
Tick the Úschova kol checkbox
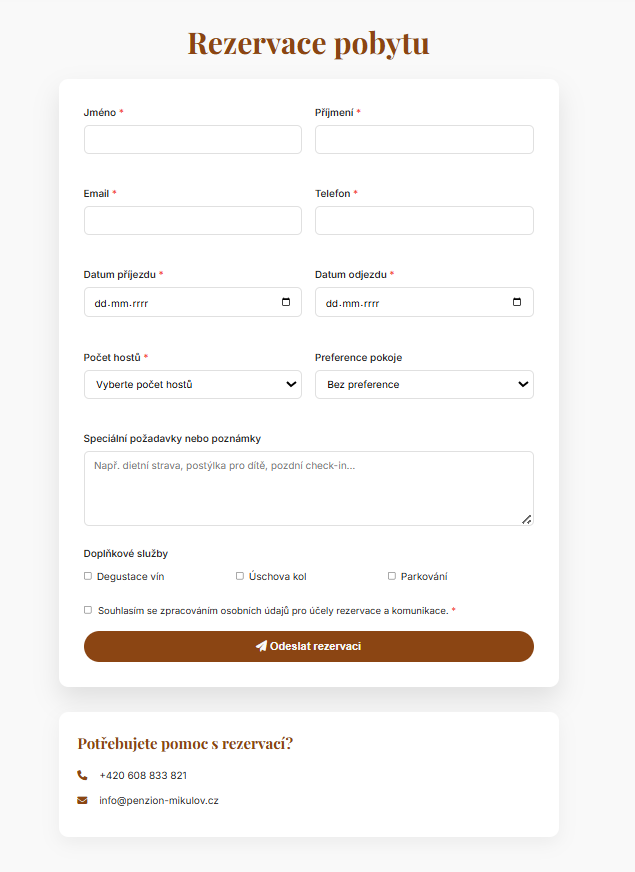(x=240, y=576)
